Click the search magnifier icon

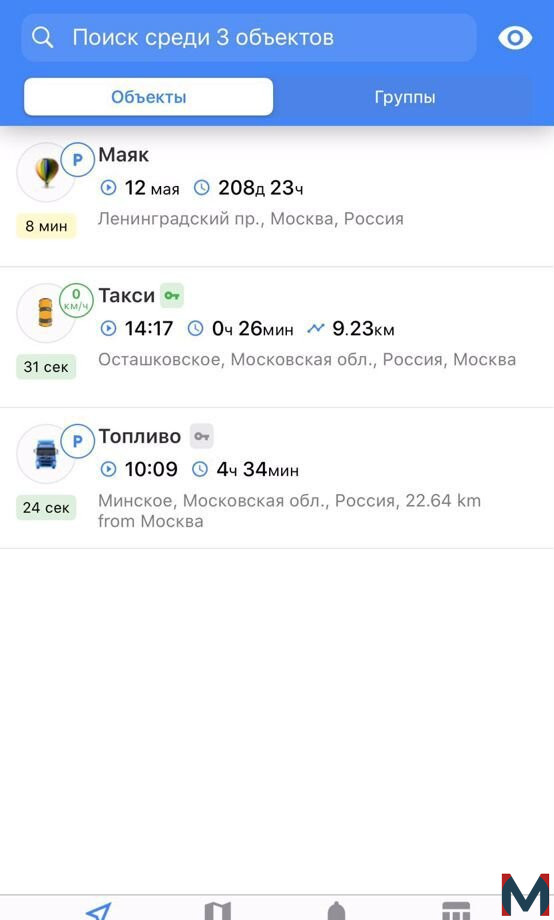click(x=42, y=38)
